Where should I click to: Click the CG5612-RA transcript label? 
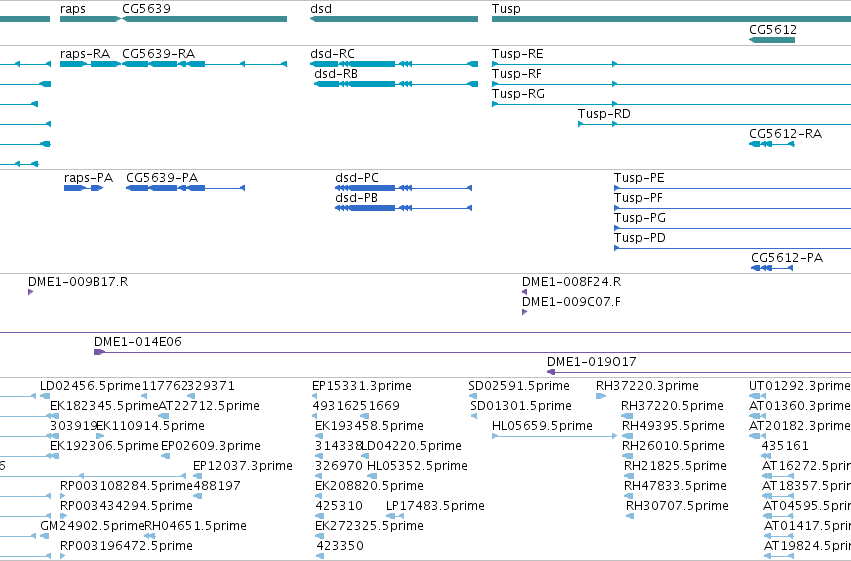785,134
